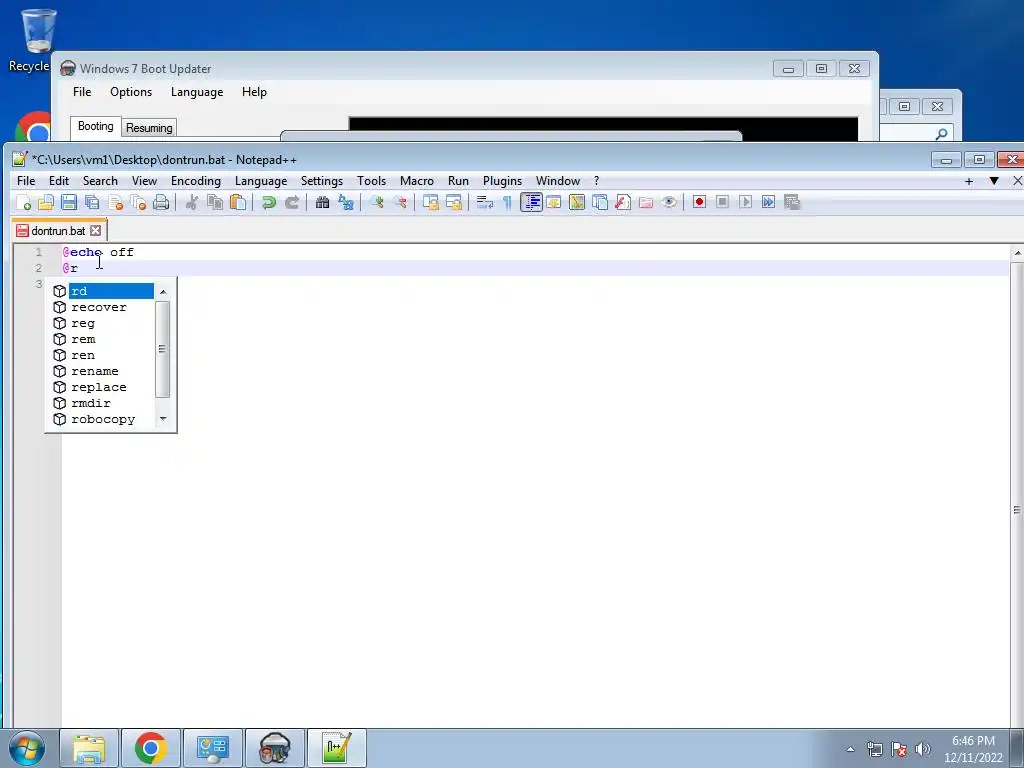The height and width of the screenshot is (768, 1024).
Task: Click the macro Playback icon
Action: coord(745,202)
